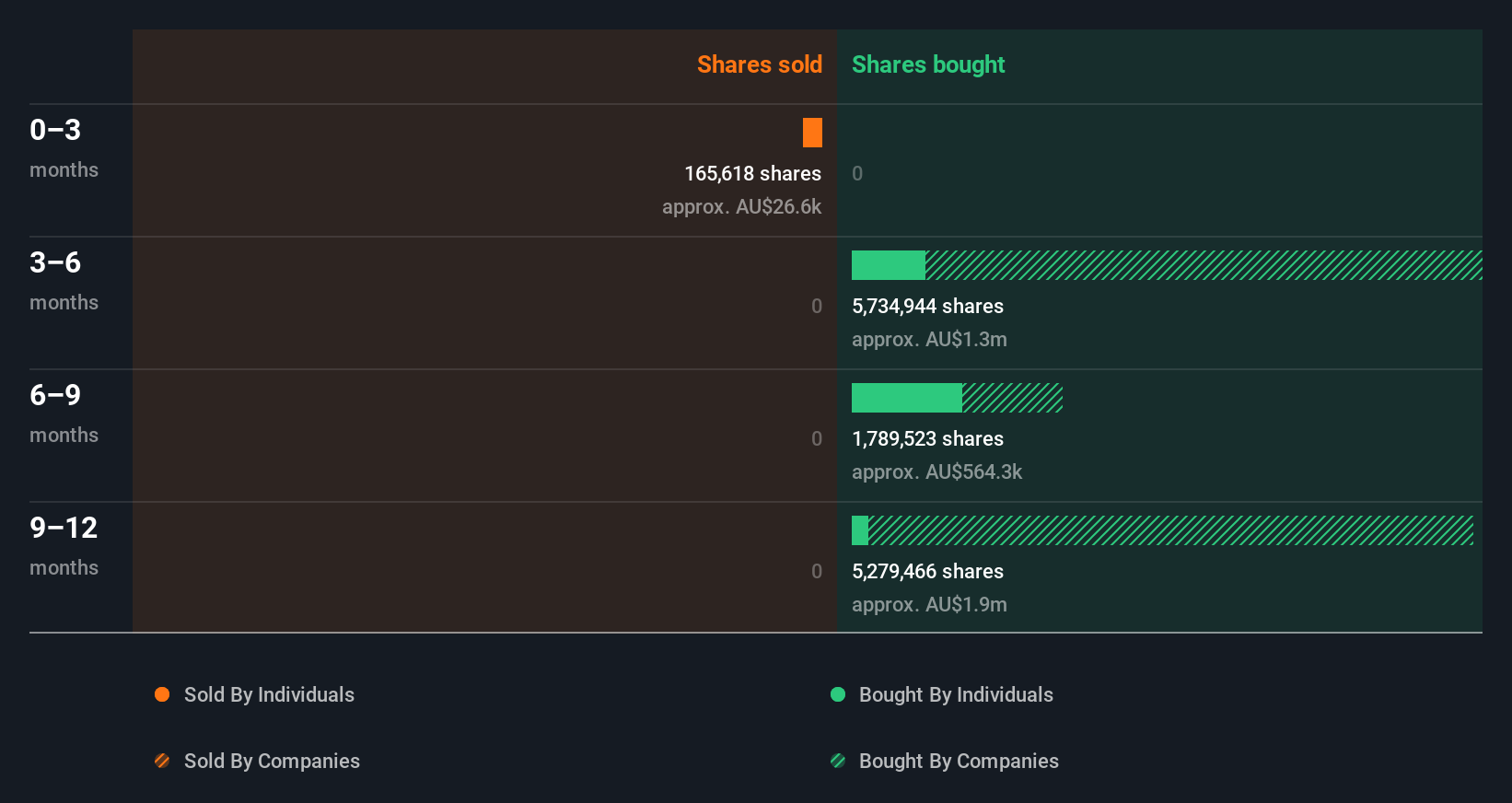
Task: Click the solid green bar in 9–12 months
Action: 860,530
